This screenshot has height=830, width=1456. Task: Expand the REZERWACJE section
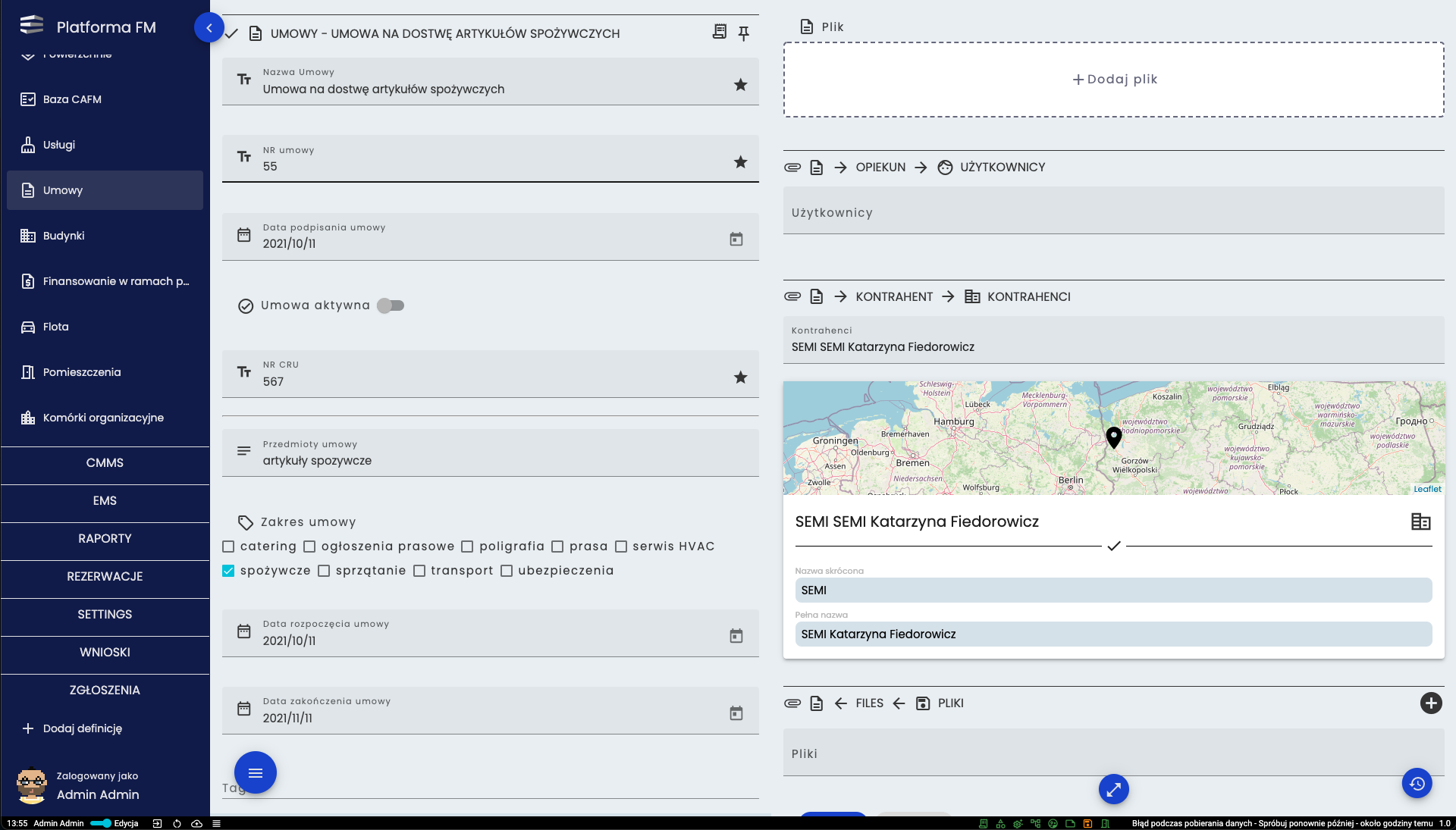105,577
